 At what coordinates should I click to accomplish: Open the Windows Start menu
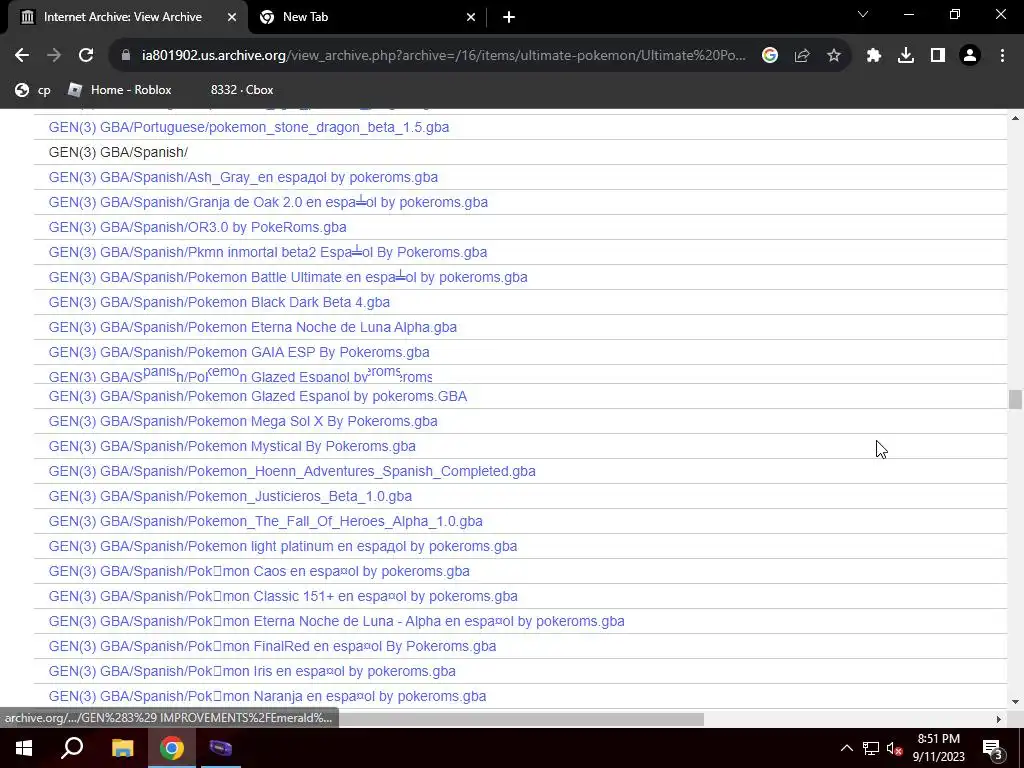coord(24,748)
